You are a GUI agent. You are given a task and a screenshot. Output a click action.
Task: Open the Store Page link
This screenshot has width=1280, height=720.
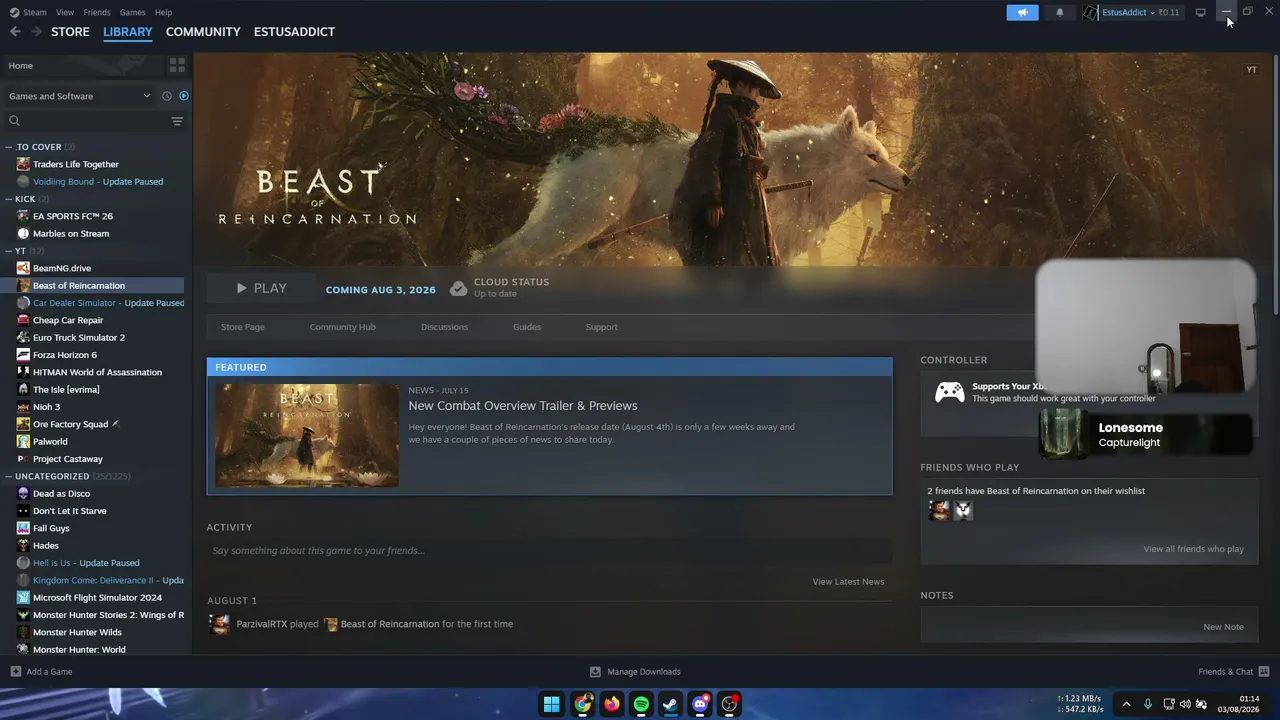(243, 327)
